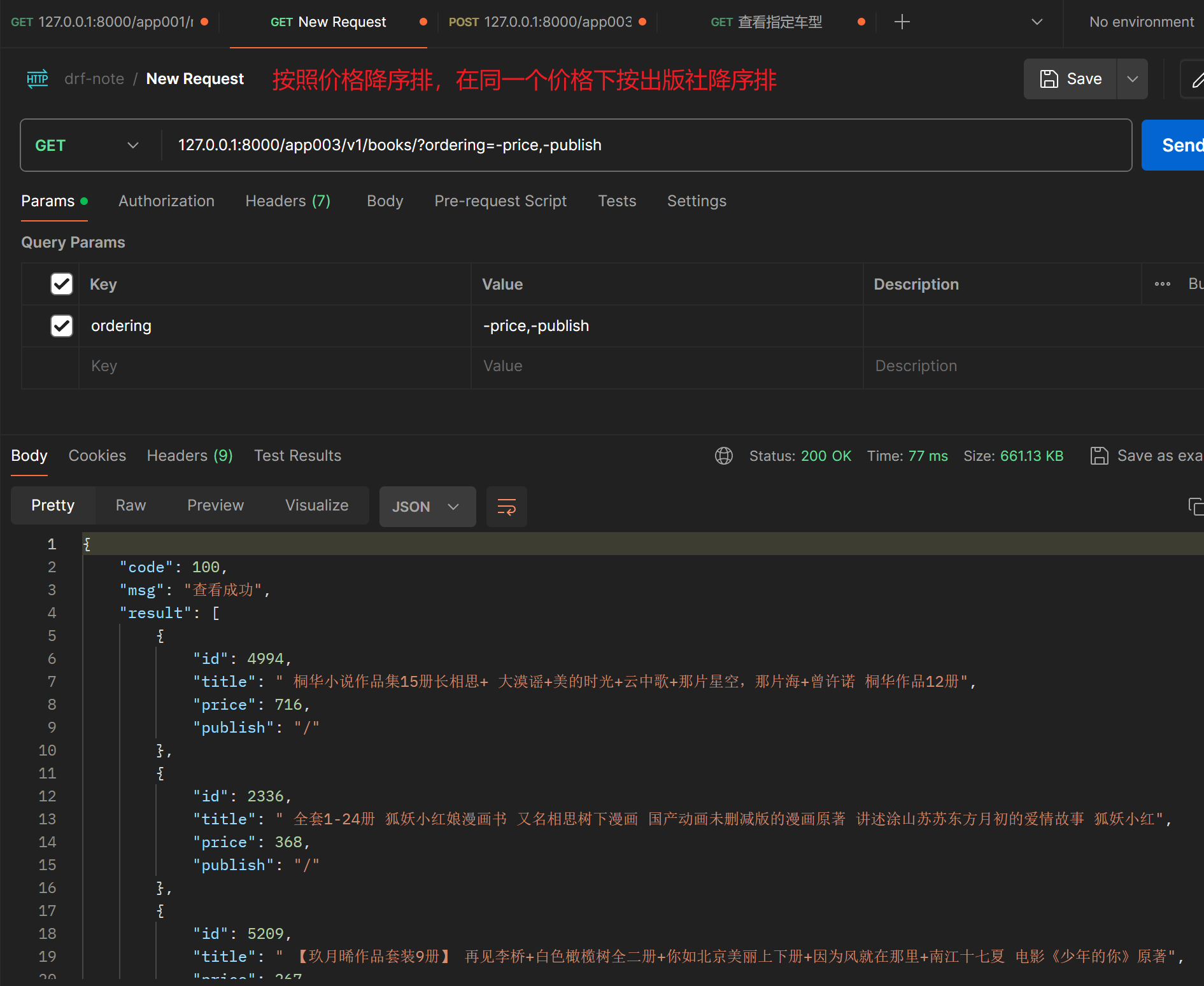Open the Tests tab
Screen dimensions: 1204x986
(617, 201)
